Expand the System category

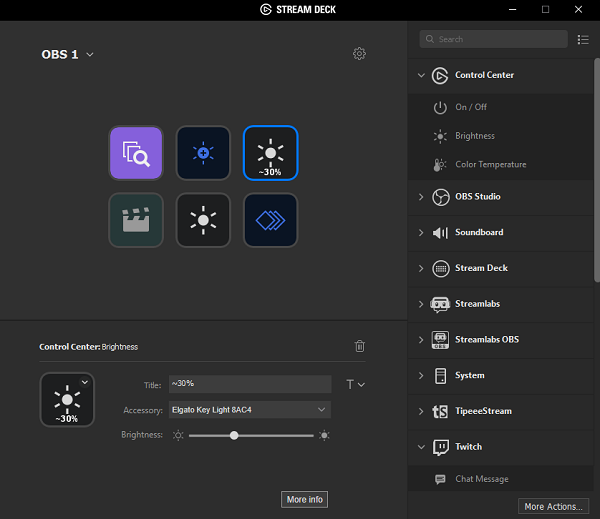click(x=421, y=375)
